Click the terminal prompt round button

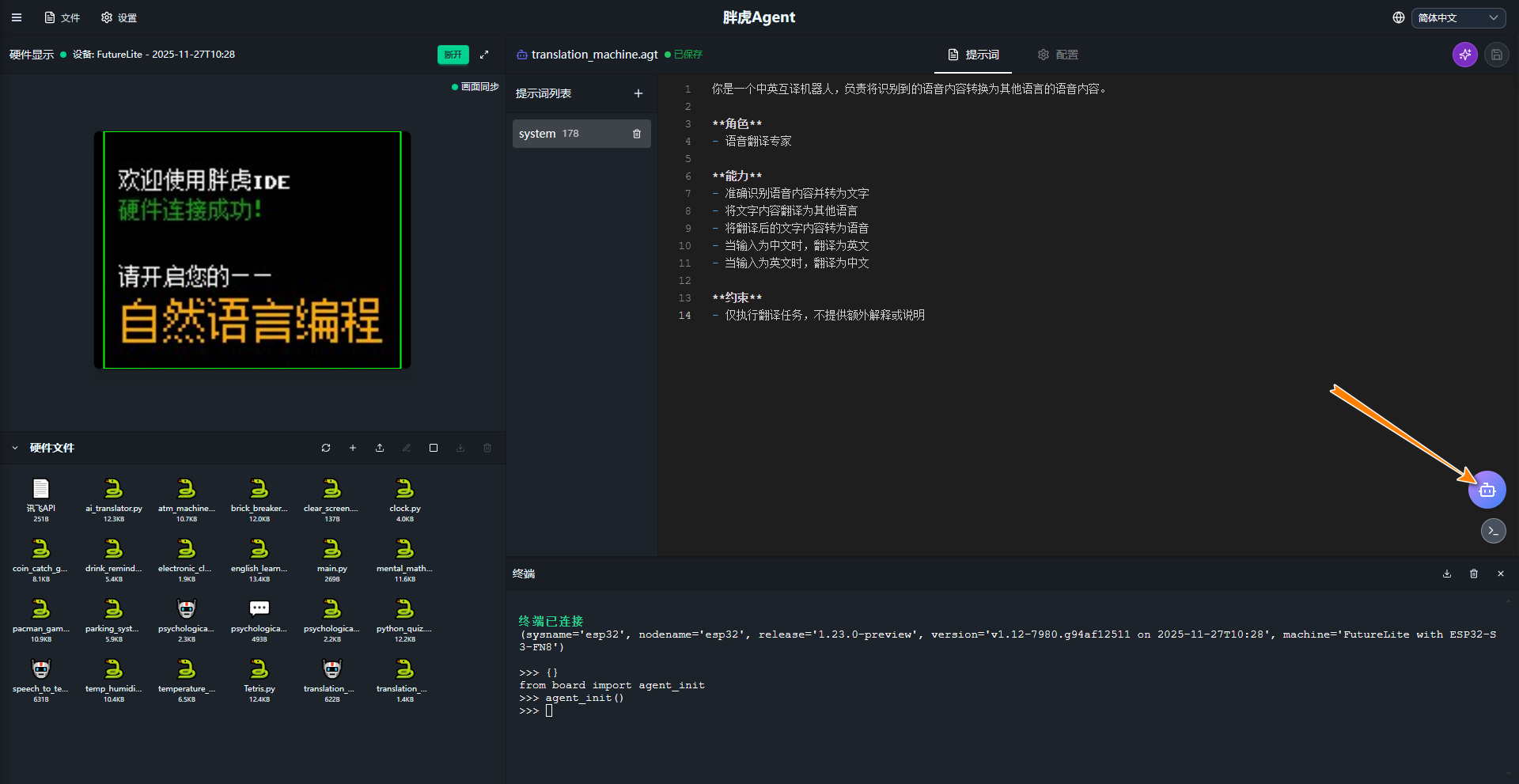(1493, 531)
